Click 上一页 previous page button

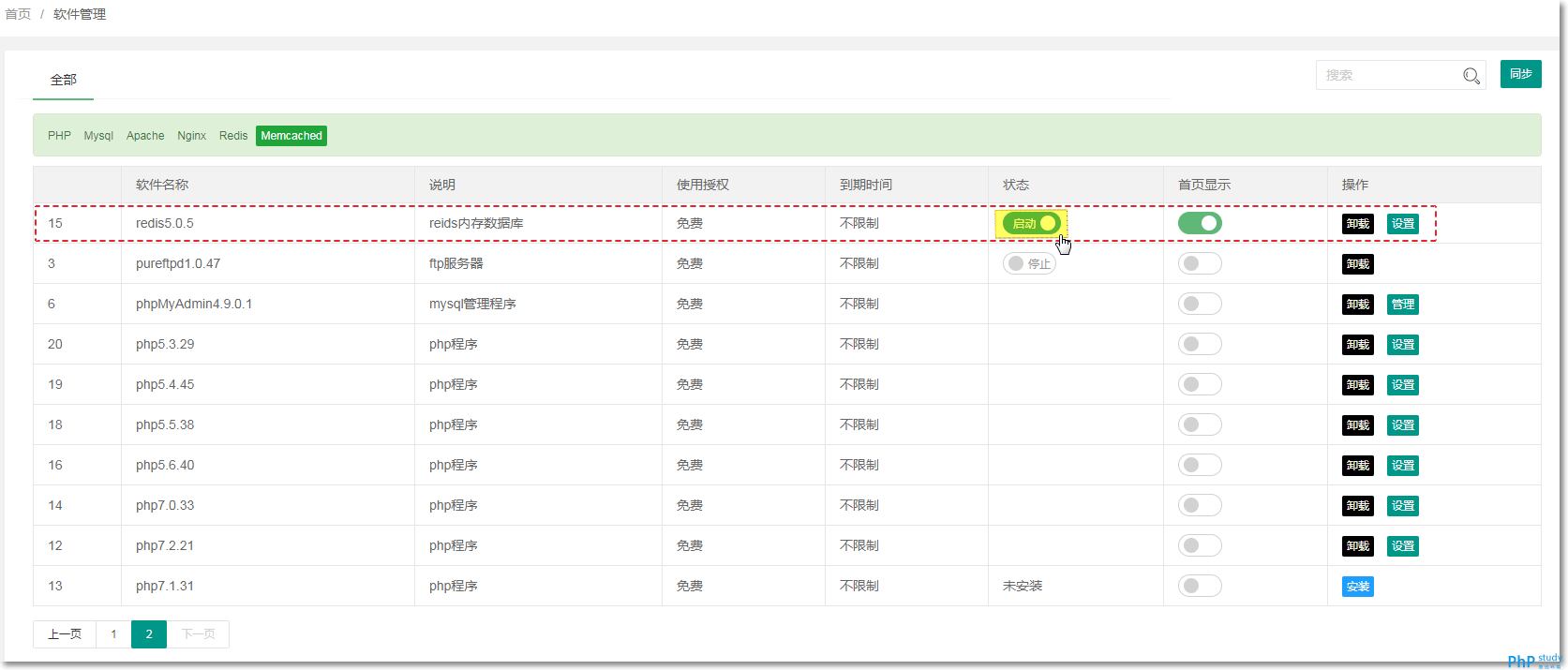click(65, 634)
